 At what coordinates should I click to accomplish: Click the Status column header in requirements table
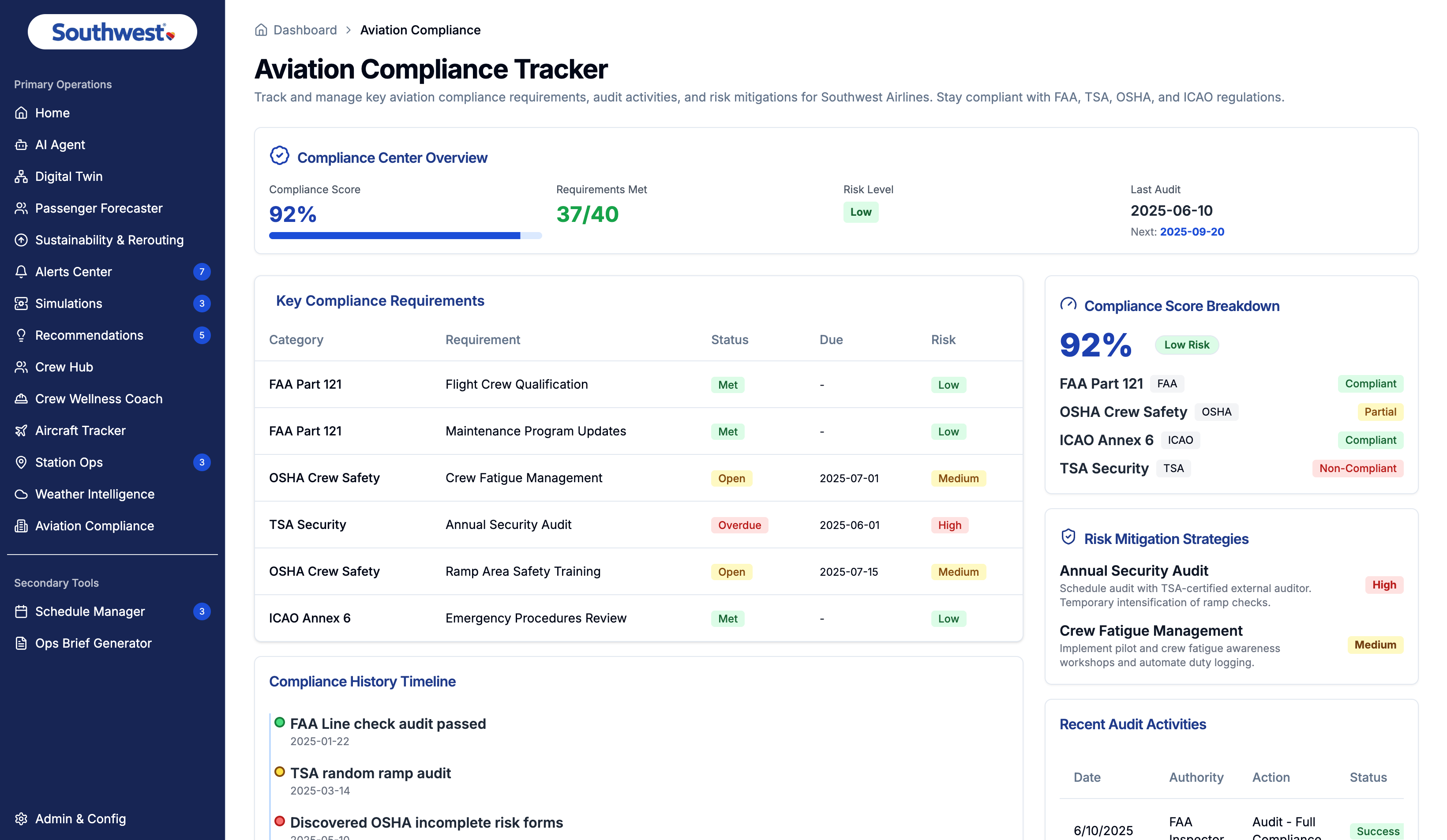click(x=730, y=340)
